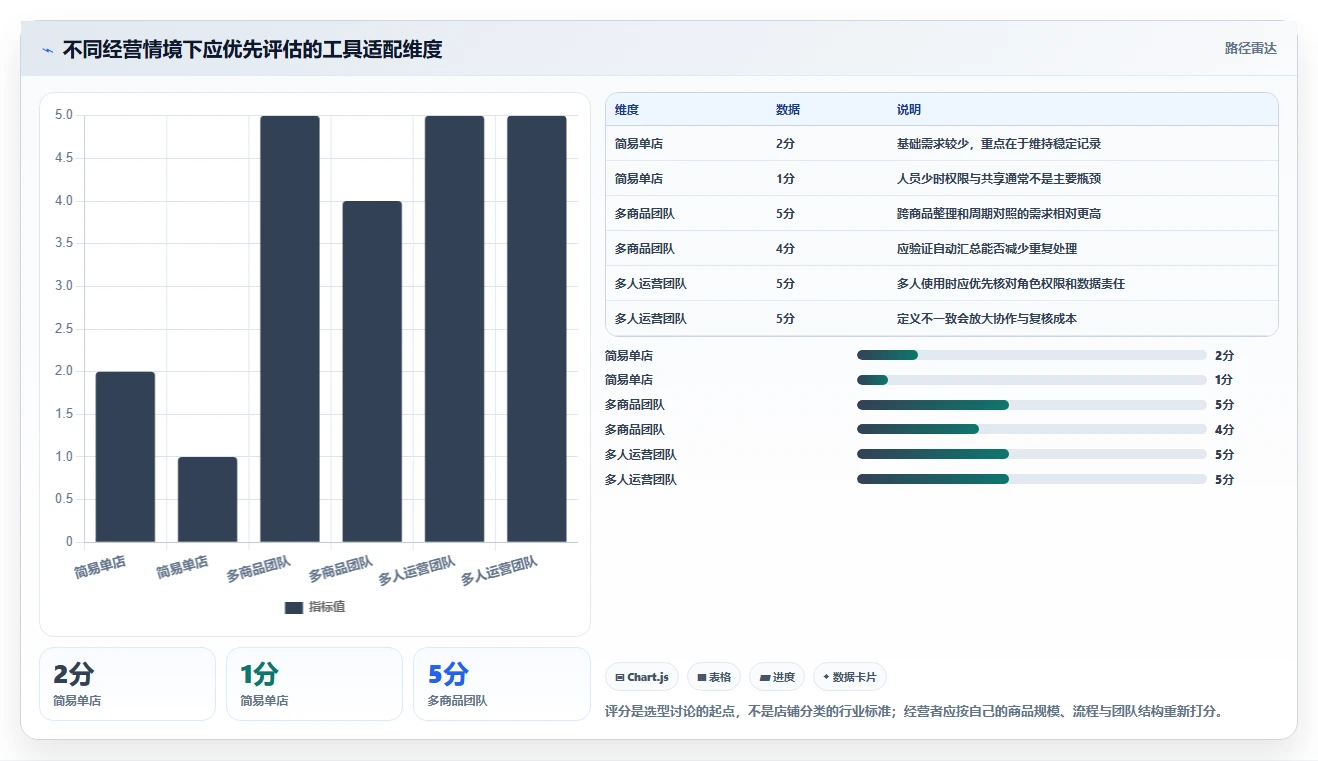Screen dimensions: 1318x761
Task: Click the 进度 chip
Action: coord(777,677)
